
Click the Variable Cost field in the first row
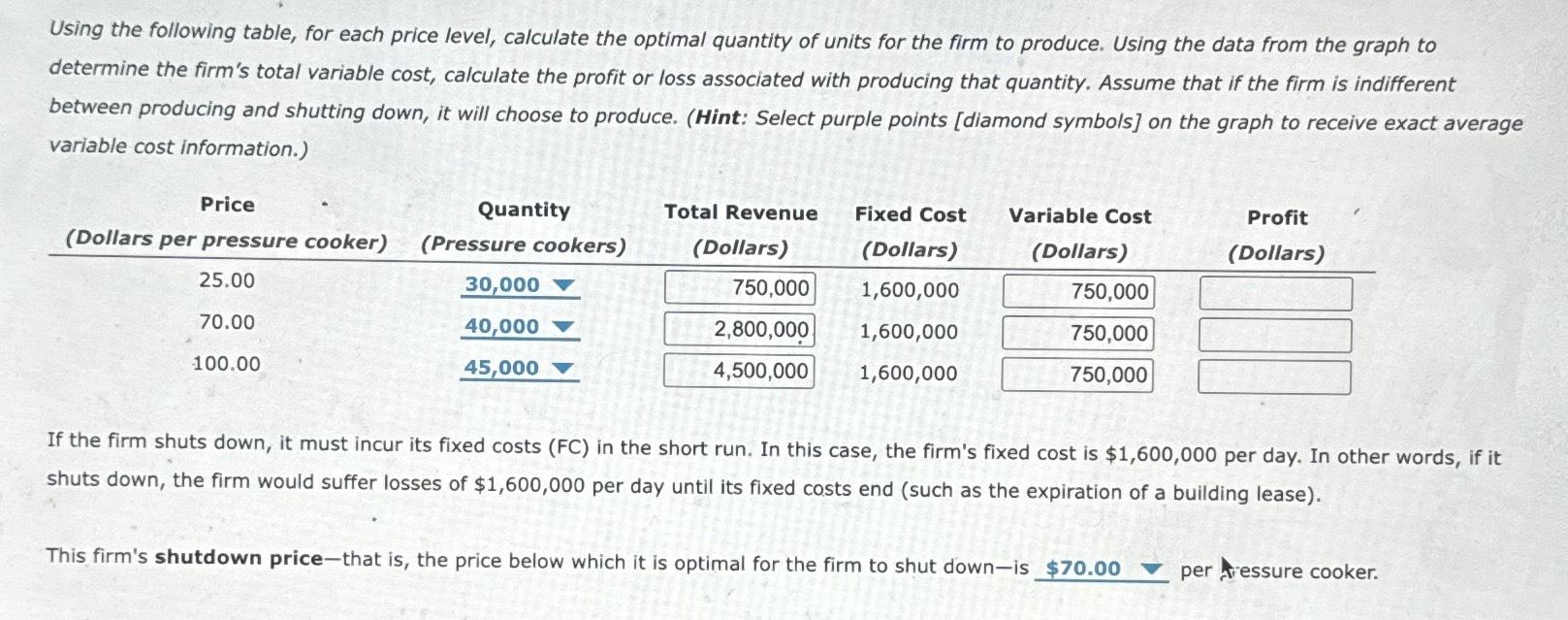point(1077,291)
